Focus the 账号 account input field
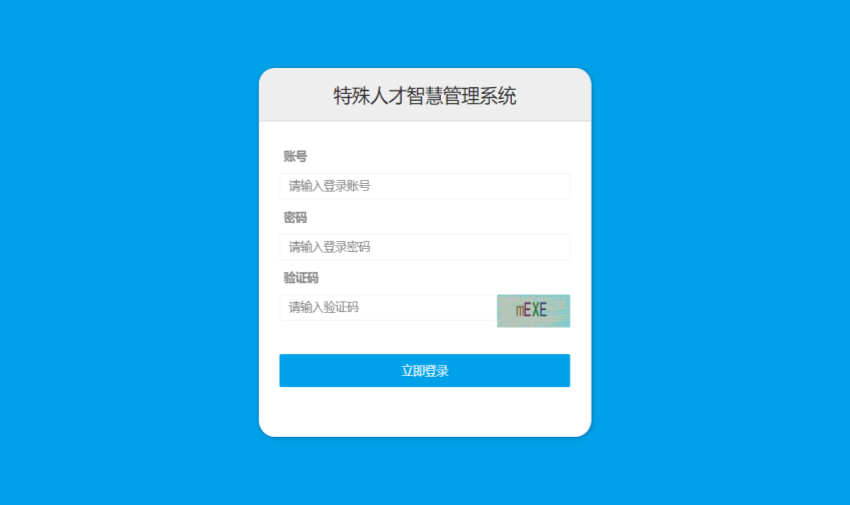Viewport: 850px width, 505px height. click(x=424, y=186)
